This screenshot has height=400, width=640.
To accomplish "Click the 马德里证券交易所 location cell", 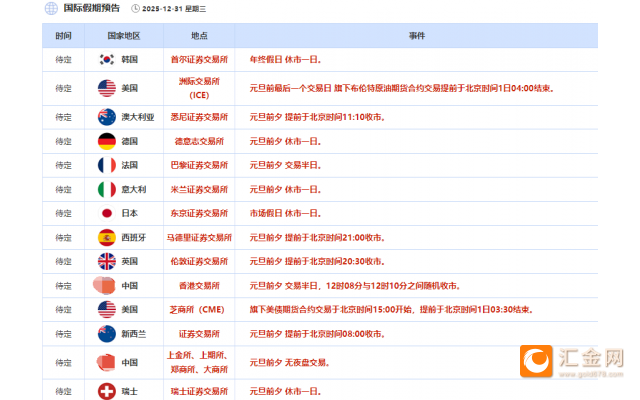I will coord(199,238).
